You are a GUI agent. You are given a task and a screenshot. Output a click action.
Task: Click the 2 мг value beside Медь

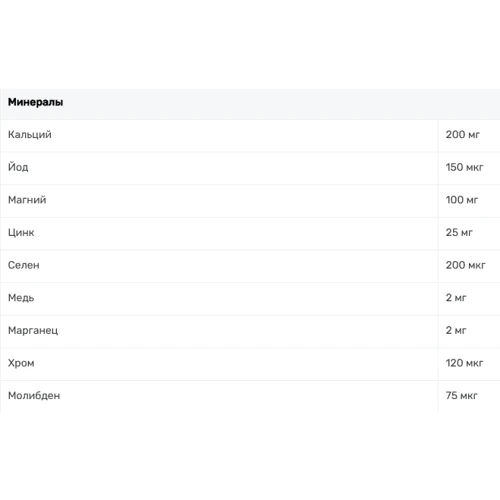click(x=456, y=298)
